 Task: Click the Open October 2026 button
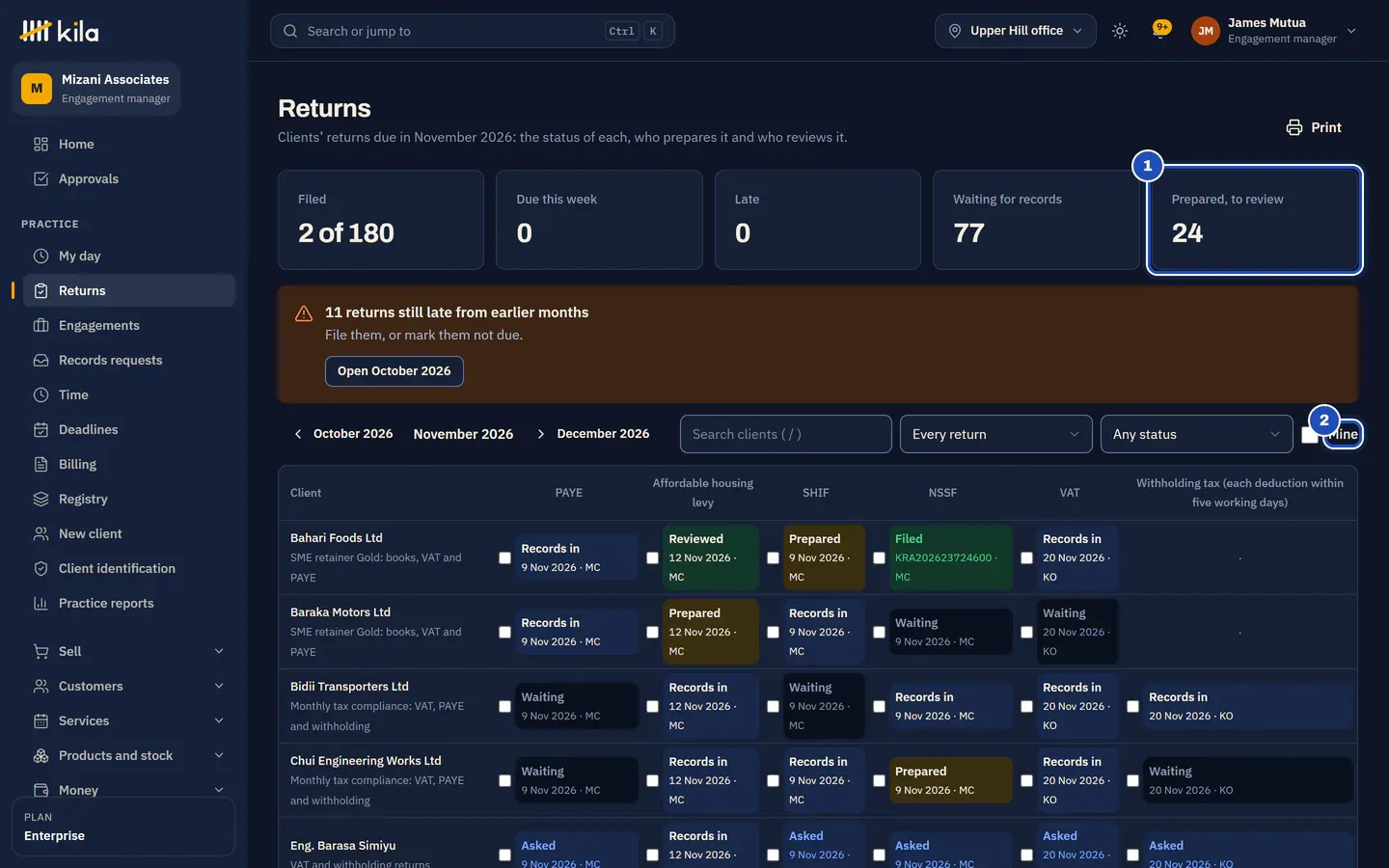(394, 371)
